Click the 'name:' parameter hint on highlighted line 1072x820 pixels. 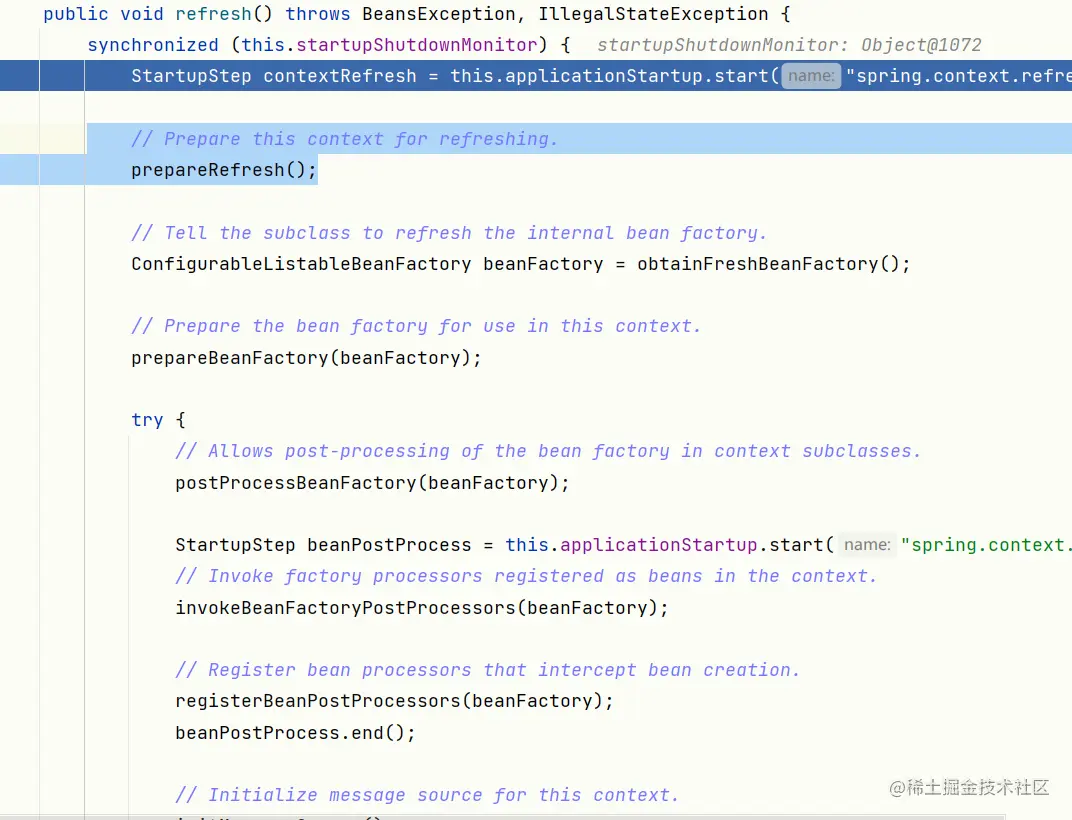pyautogui.click(x=811, y=76)
